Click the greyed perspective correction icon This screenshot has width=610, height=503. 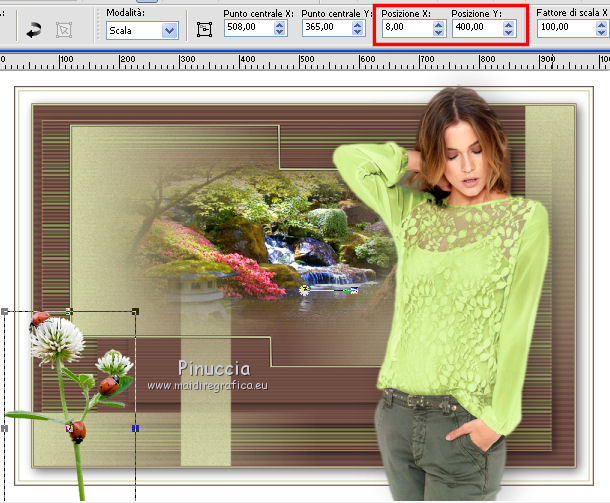[x=64, y=30]
